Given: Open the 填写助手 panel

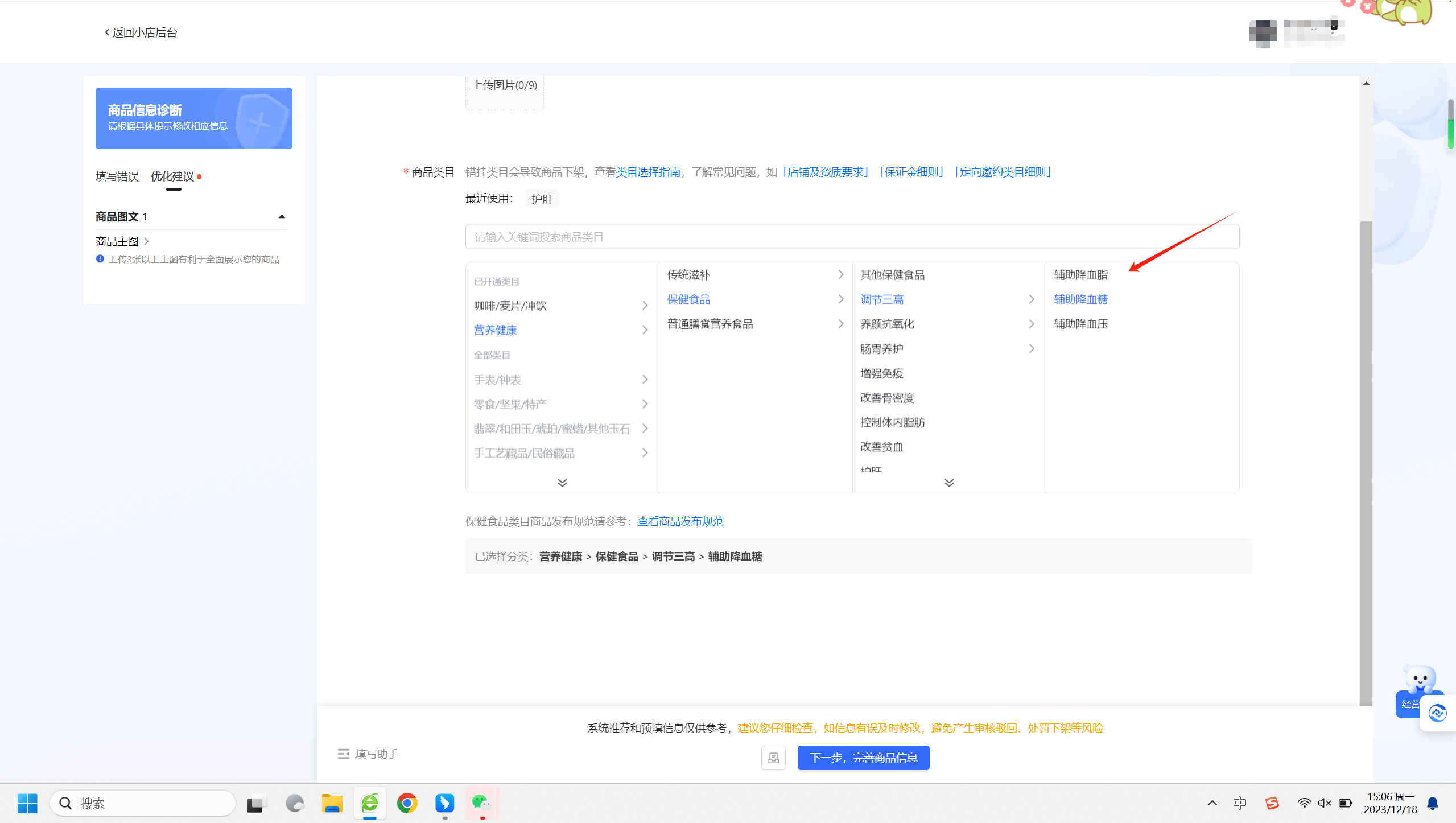Looking at the screenshot, I should coord(368,754).
